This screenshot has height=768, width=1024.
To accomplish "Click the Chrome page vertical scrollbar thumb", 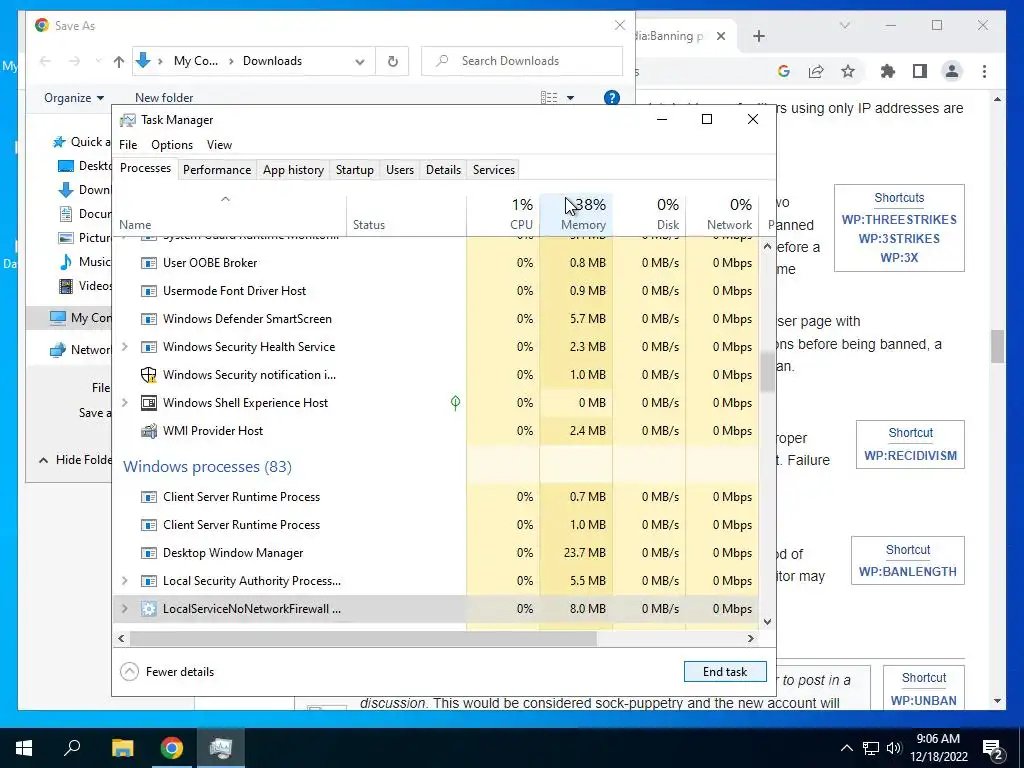I will (x=997, y=346).
